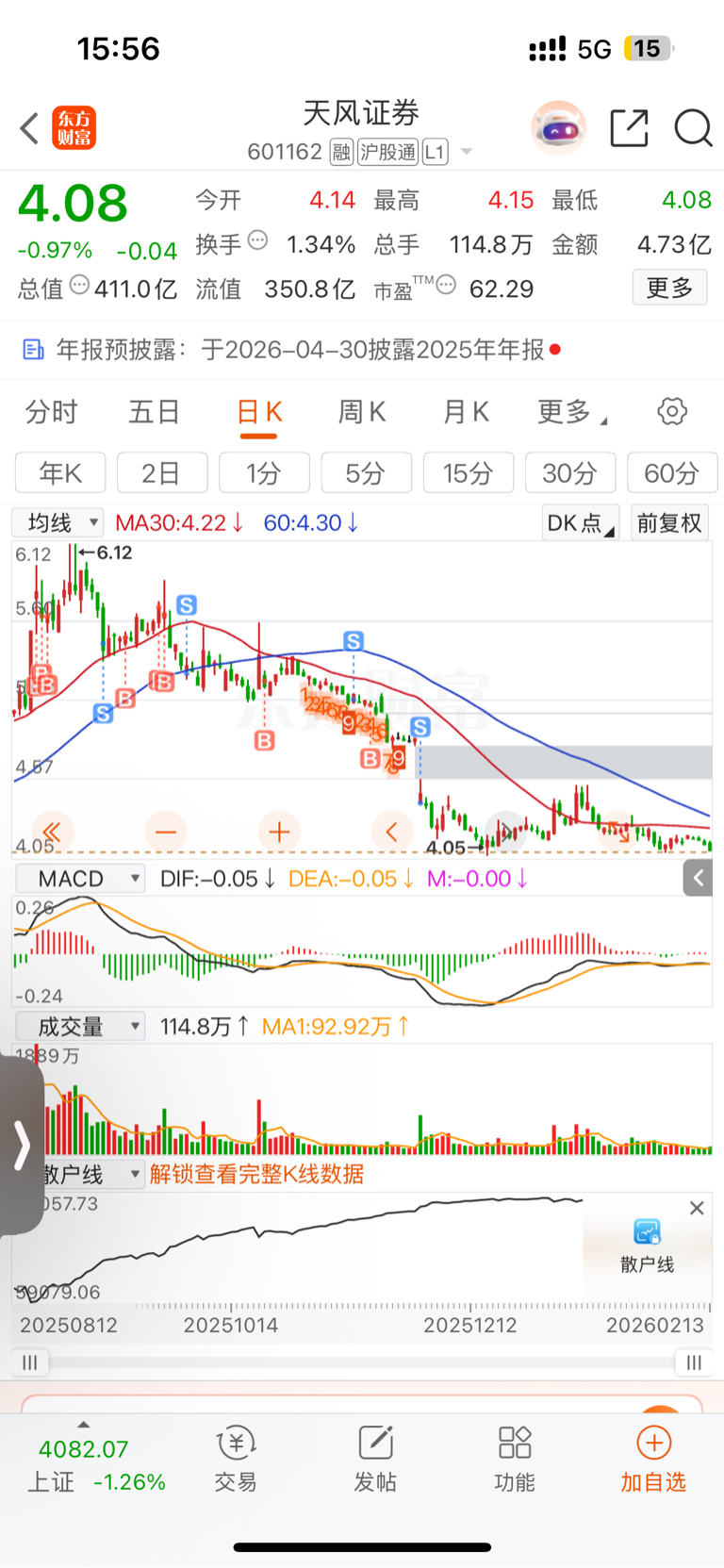This screenshot has width=724, height=1568.
Task: Select 年K period button
Action: 60,472
